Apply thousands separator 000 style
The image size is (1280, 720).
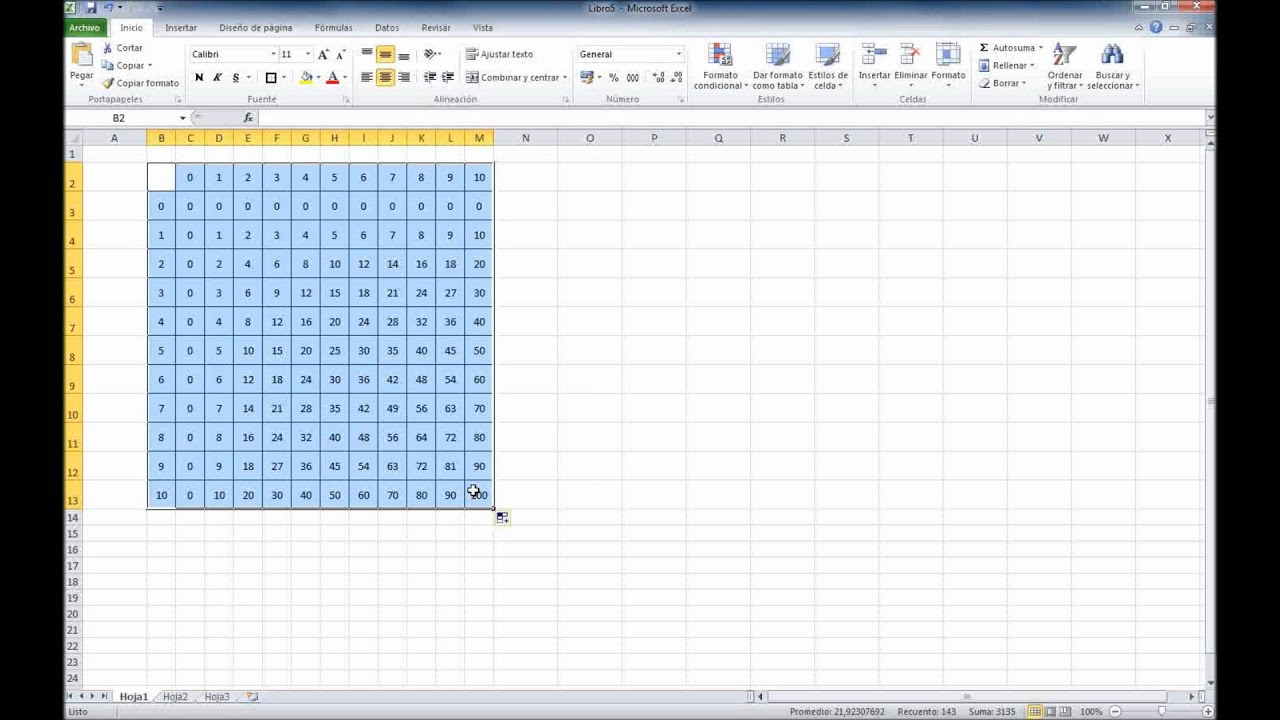pos(632,77)
